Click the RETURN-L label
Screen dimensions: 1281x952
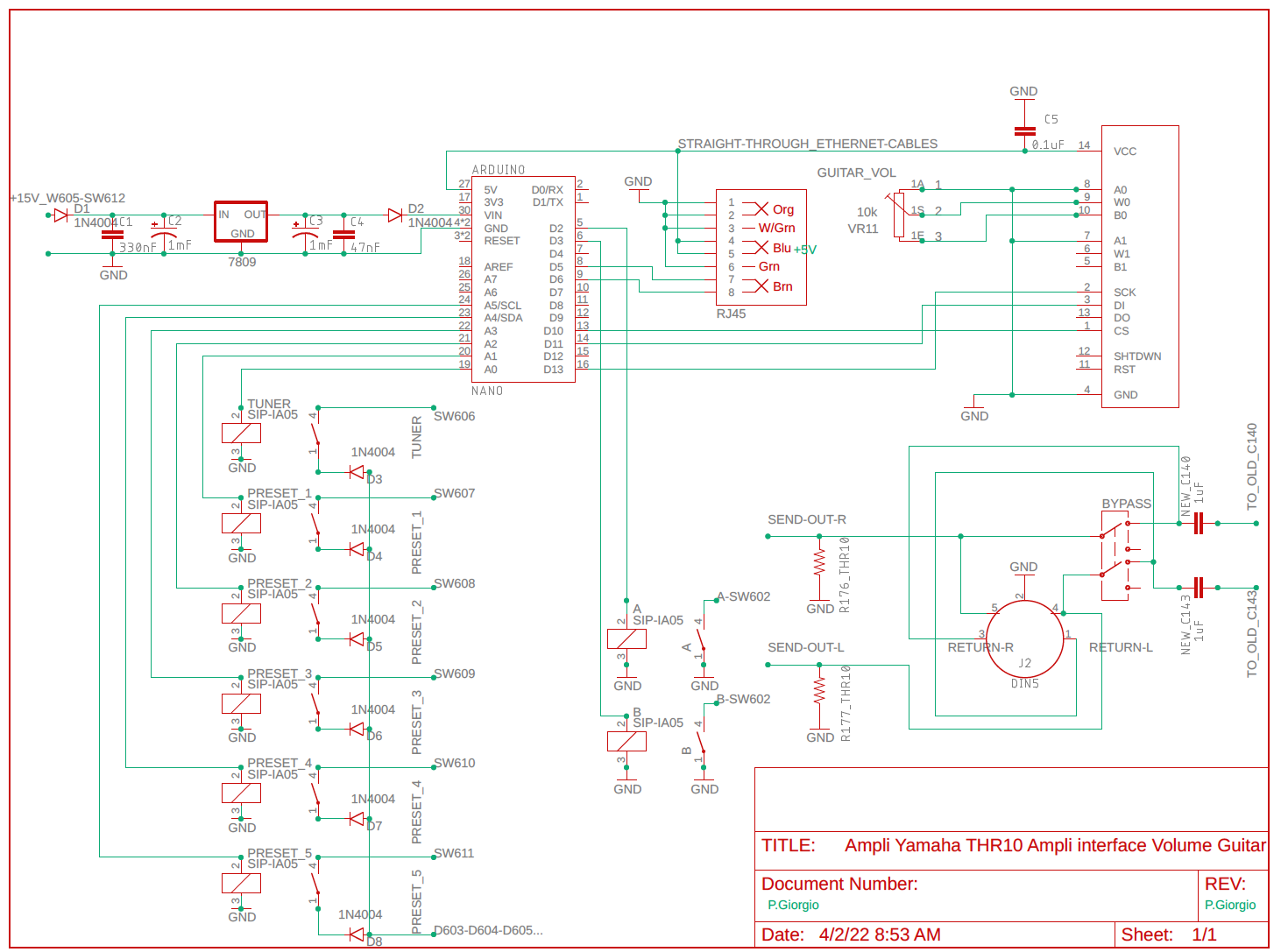(1121, 647)
